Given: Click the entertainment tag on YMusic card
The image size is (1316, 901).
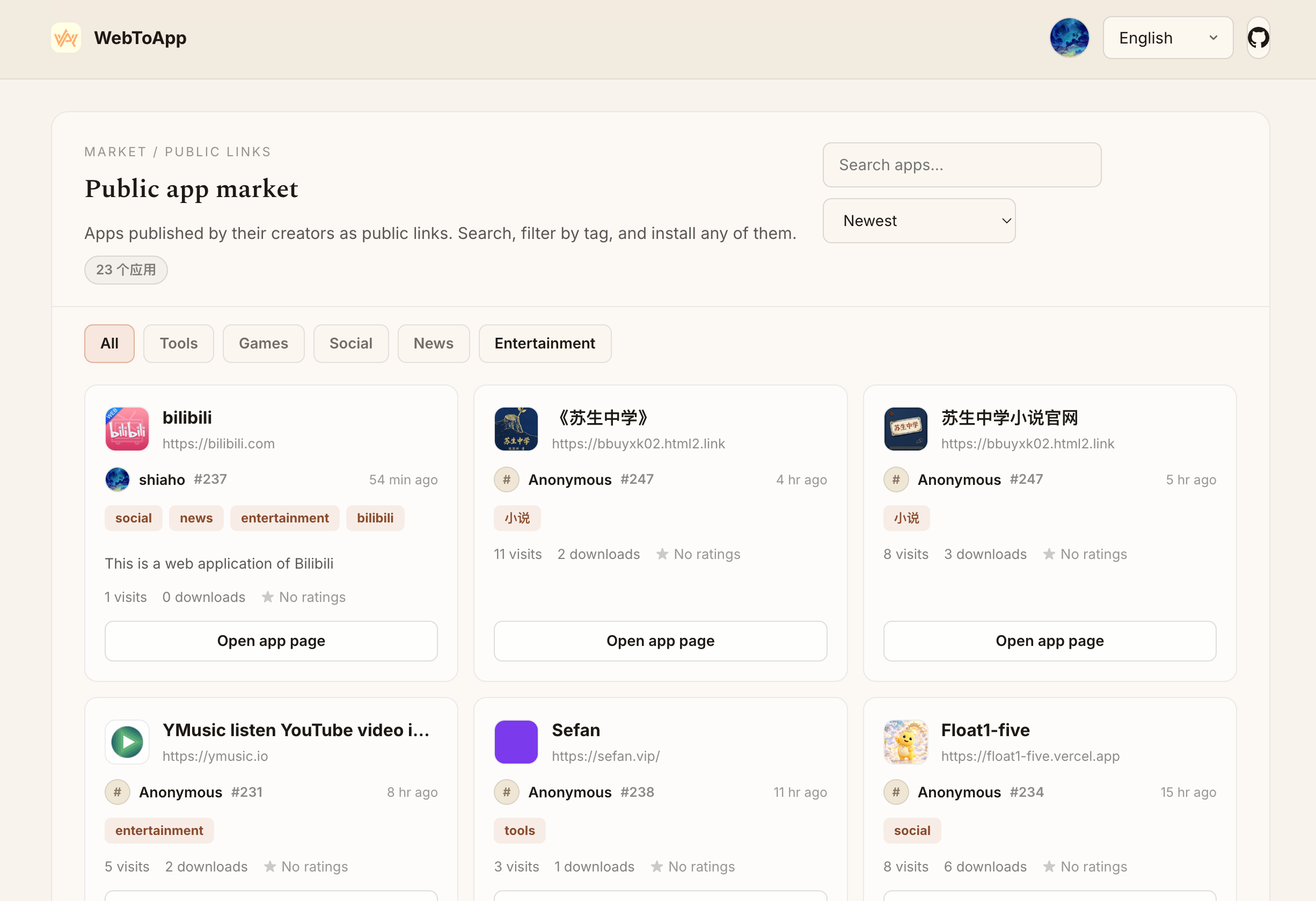Looking at the screenshot, I should 159,830.
